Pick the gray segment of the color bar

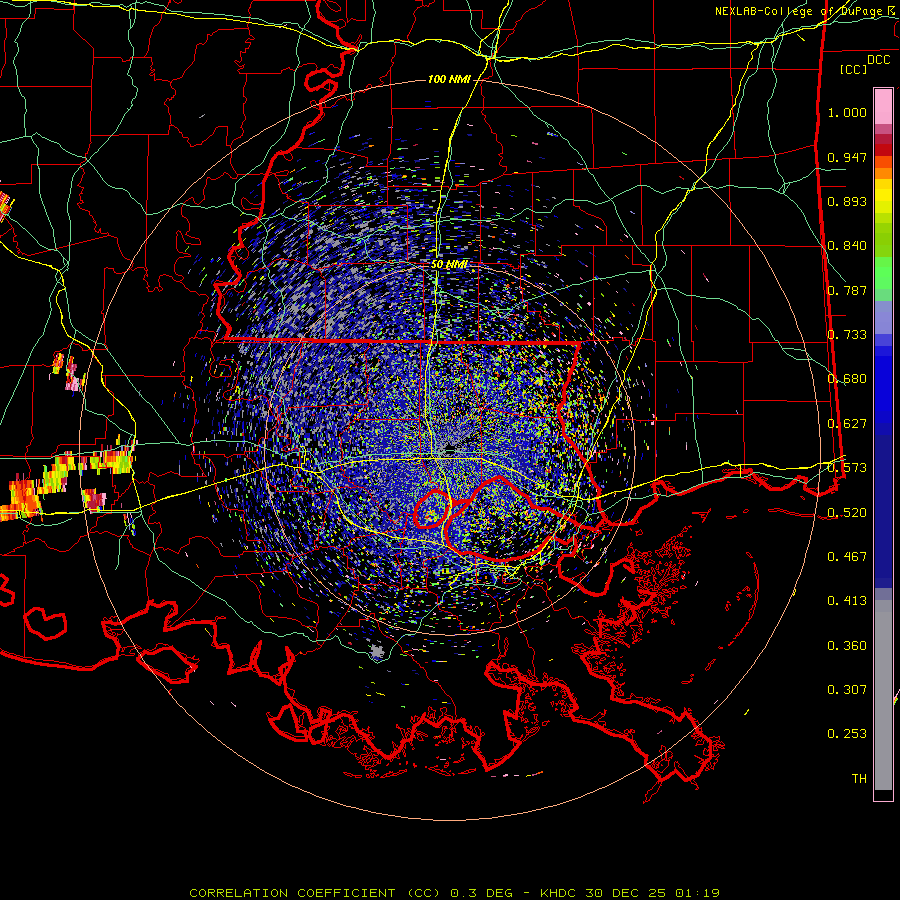coord(883,695)
